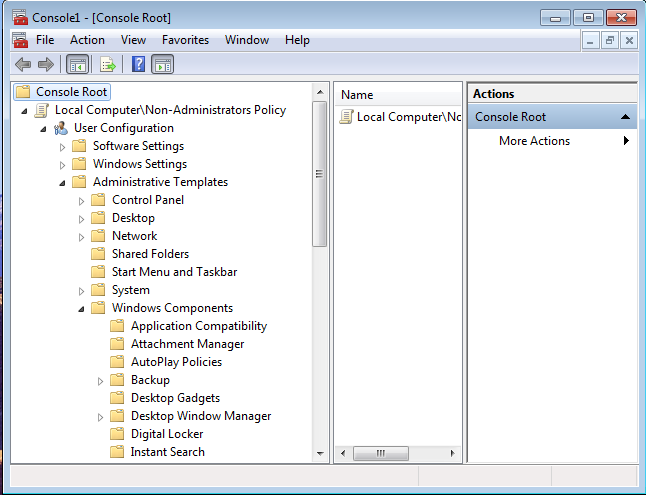Expand the Control Panel tree node
This screenshot has width=646, height=495.
coord(82,201)
